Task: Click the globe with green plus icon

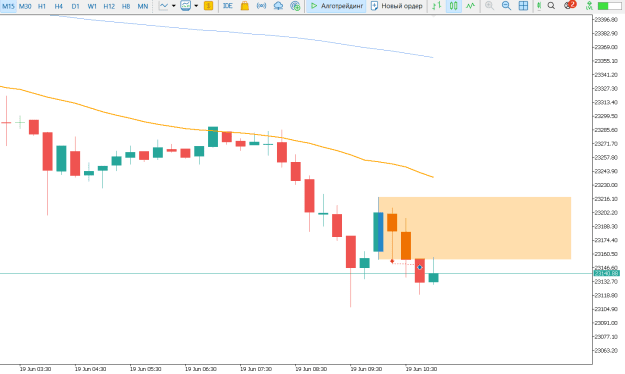Action: pyautogui.click(x=295, y=6)
